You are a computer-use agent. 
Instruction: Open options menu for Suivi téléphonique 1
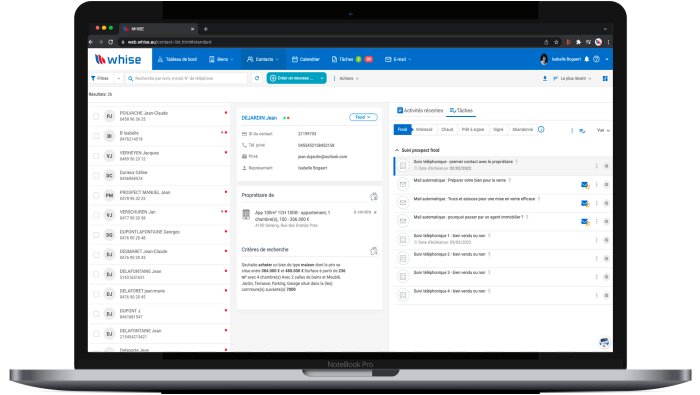pyautogui.click(x=596, y=240)
